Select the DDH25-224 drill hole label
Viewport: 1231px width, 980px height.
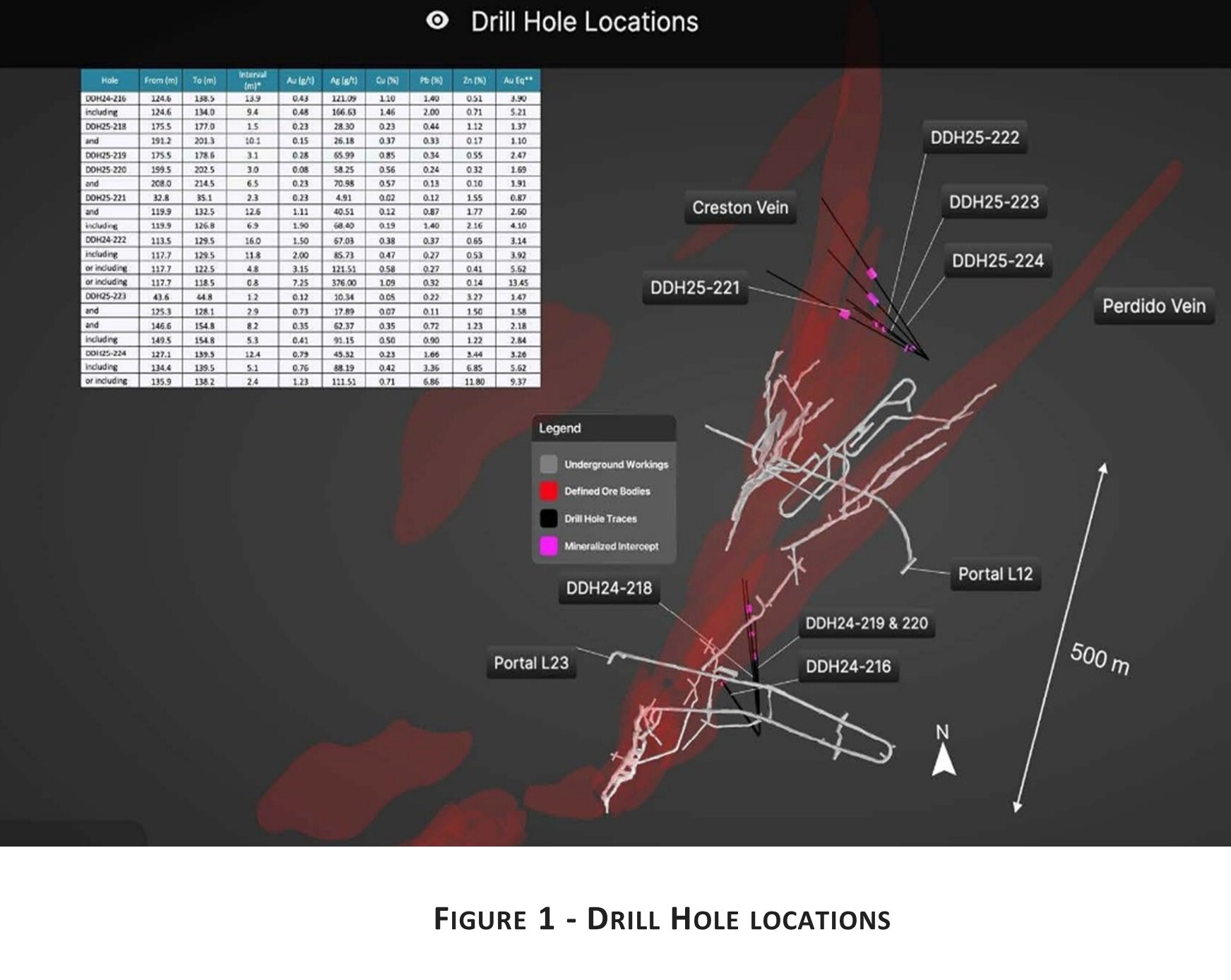tap(997, 261)
